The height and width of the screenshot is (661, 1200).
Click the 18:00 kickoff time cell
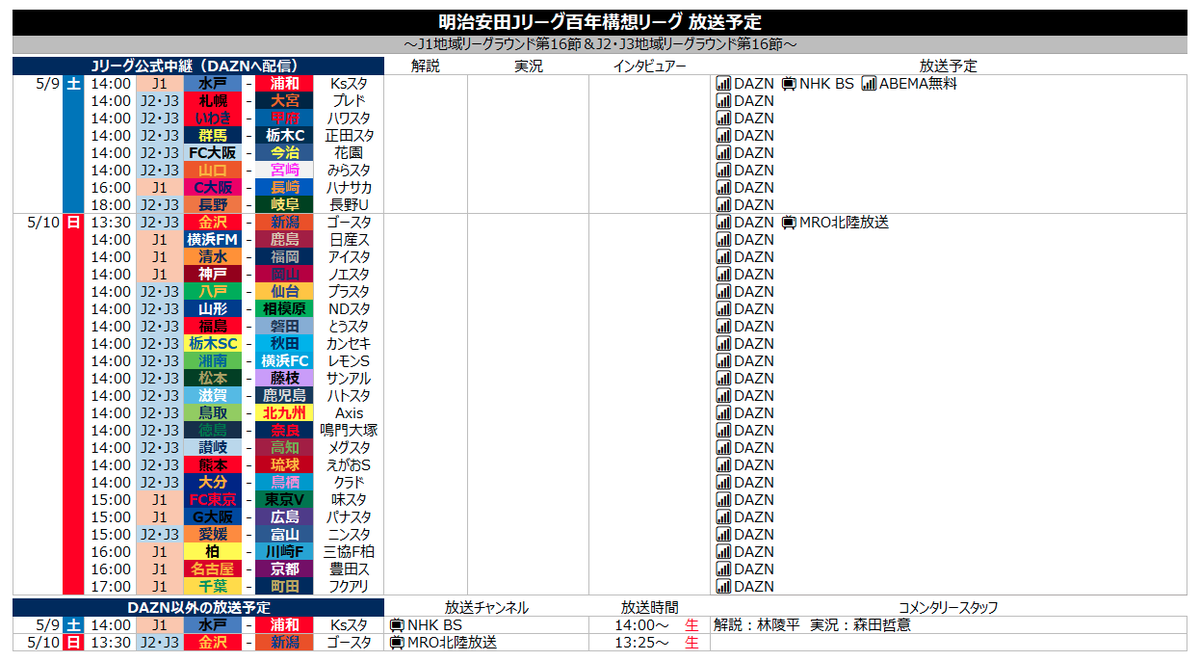(110, 205)
